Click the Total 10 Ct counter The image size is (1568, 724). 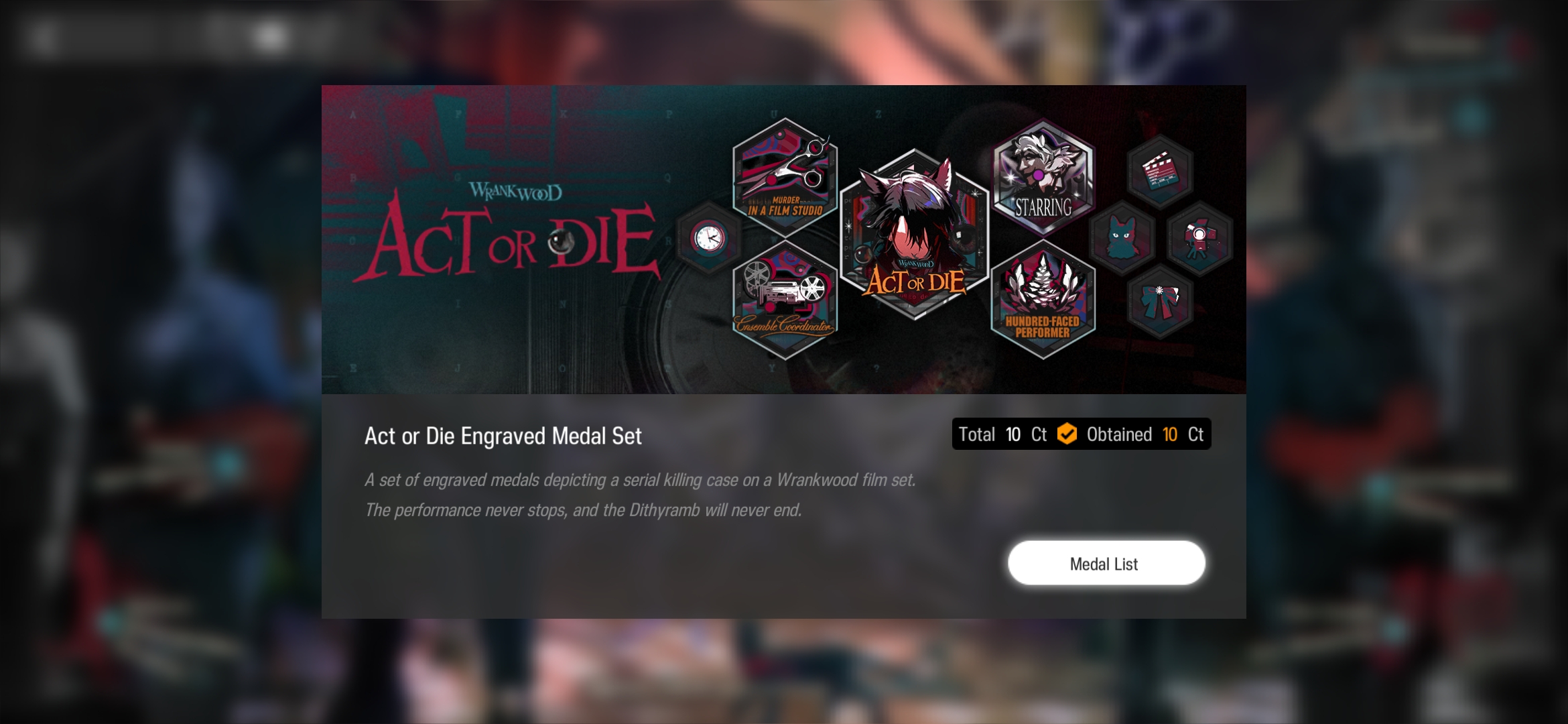tap(1002, 434)
